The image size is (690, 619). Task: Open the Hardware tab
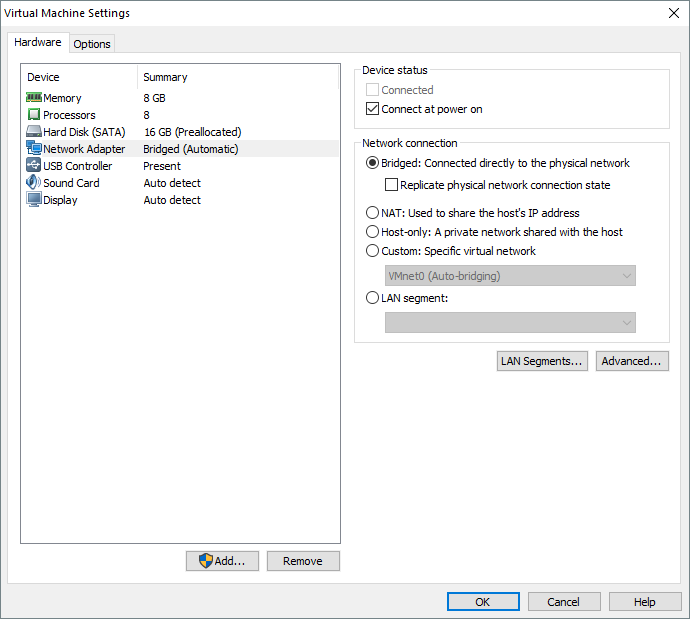(x=38, y=43)
